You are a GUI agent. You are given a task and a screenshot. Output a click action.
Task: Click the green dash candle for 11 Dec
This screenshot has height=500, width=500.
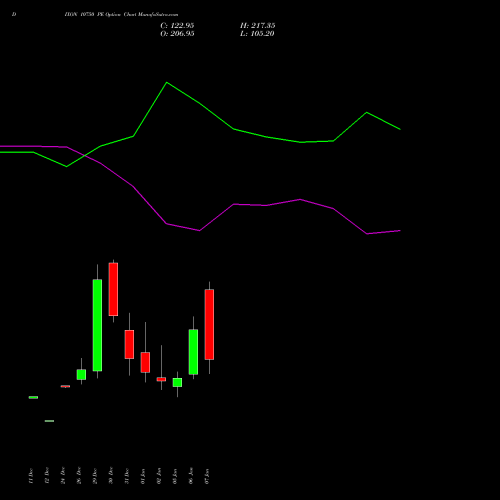[x=33, y=397]
